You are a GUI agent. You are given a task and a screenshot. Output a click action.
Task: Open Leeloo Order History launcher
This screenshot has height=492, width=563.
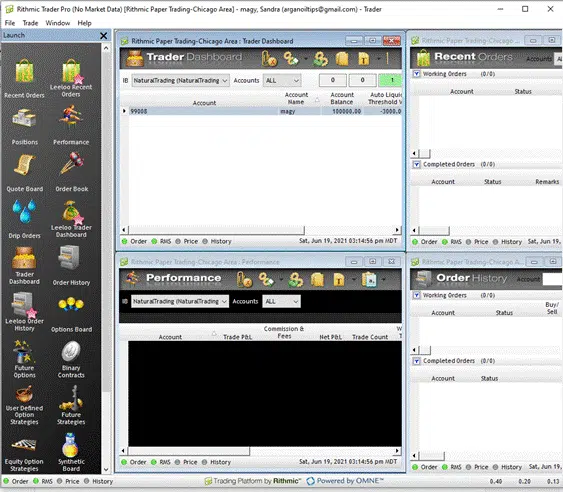(x=24, y=312)
